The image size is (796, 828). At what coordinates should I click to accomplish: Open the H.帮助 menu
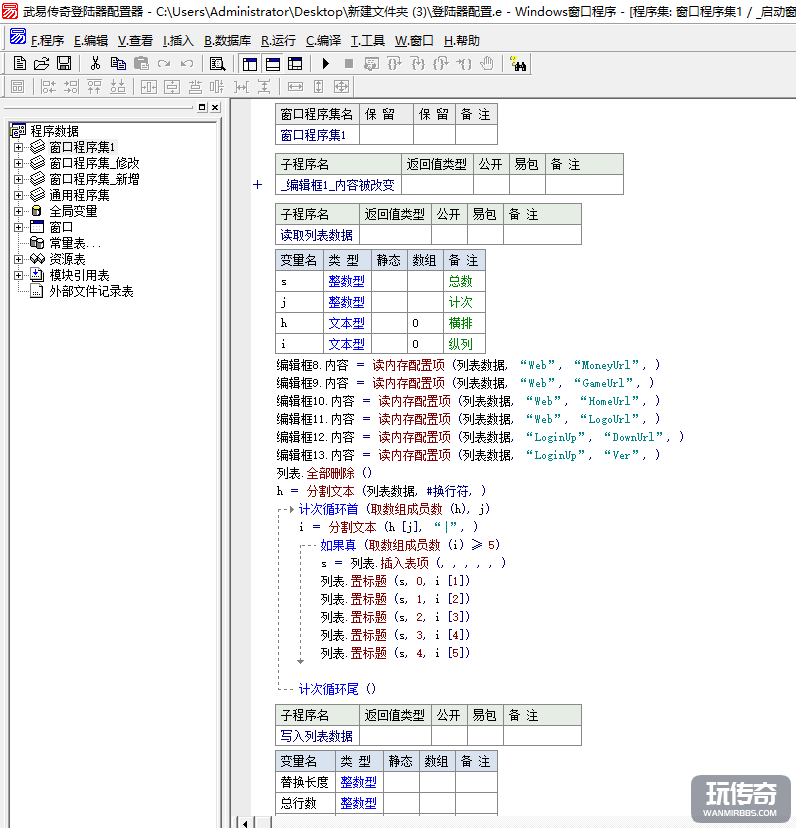coord(462,41)
